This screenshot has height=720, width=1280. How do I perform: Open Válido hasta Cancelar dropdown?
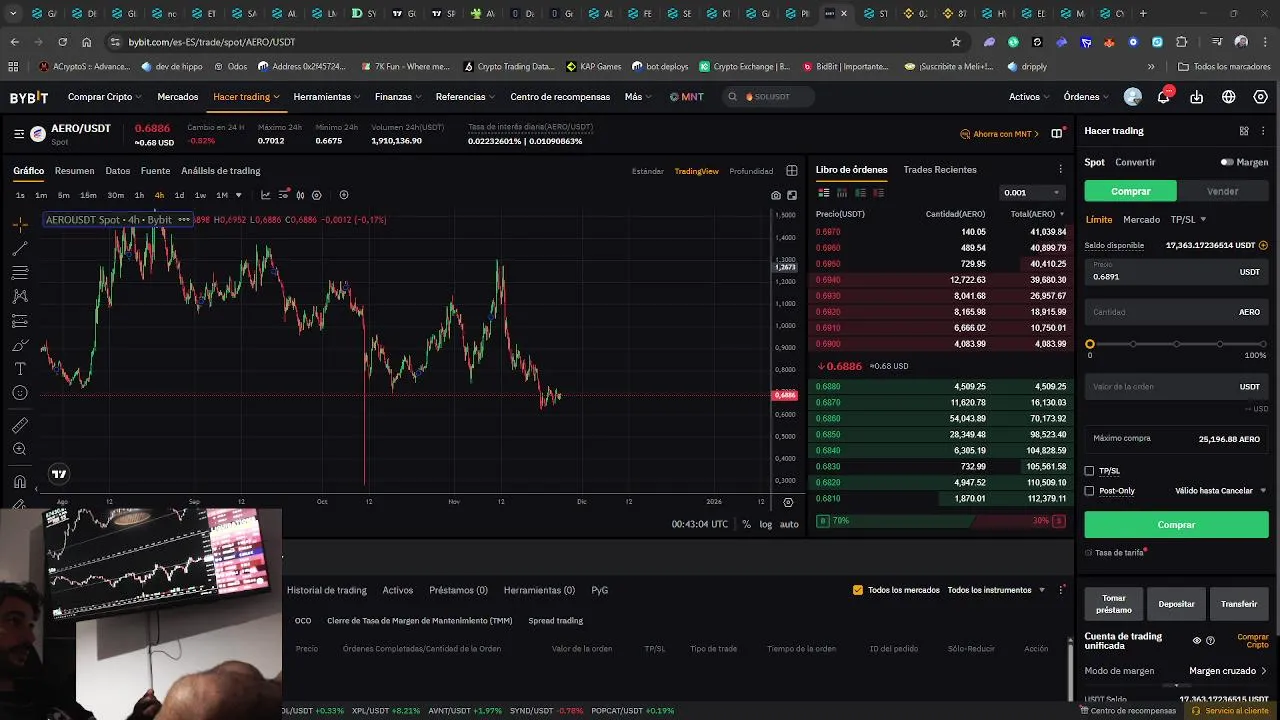click(1219, 491)
